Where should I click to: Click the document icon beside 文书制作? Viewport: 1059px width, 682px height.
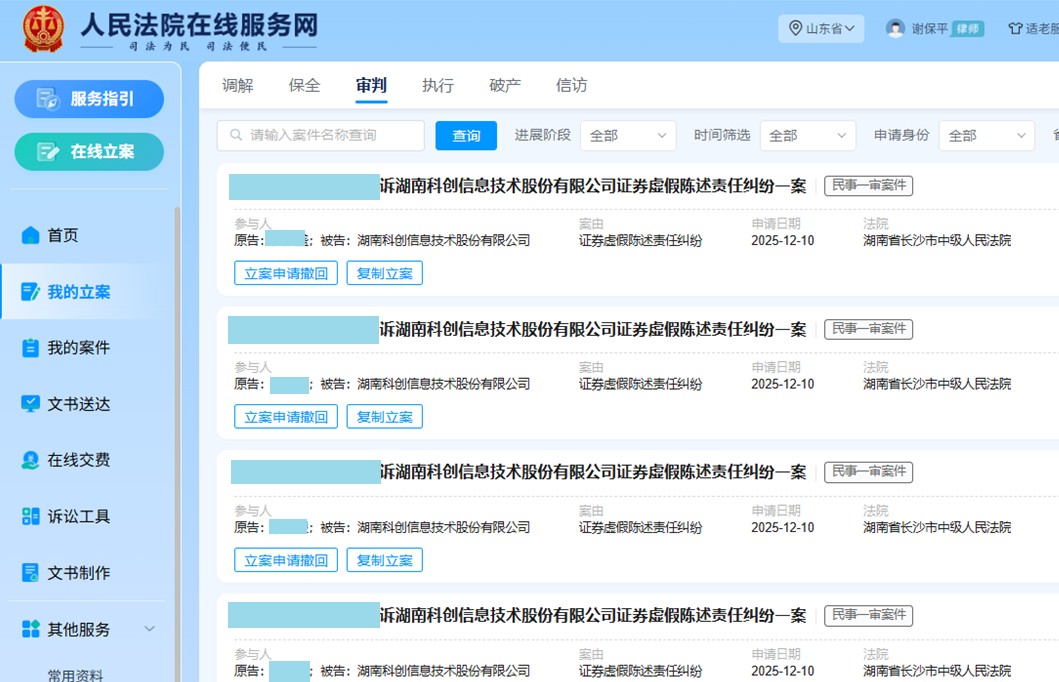(30, 573)
